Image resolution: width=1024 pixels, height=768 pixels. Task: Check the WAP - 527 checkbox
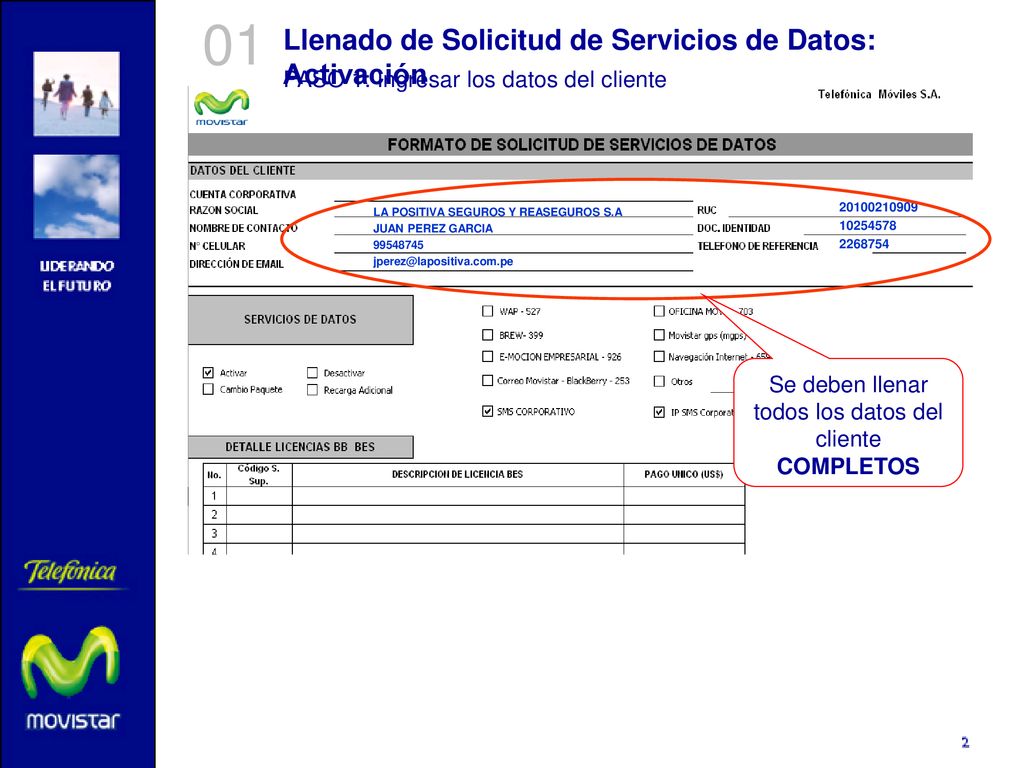pyautogui.click(x=487, y=311)
